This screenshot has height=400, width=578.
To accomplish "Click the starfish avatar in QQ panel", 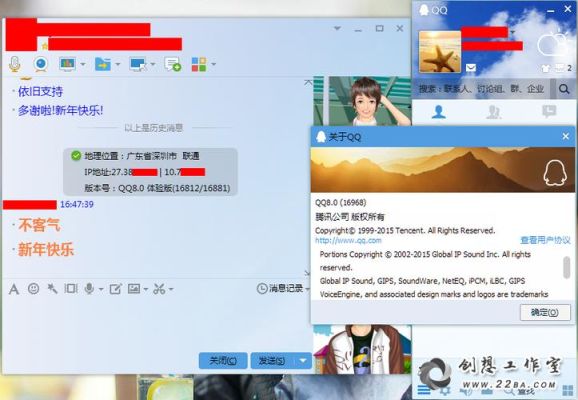I will tap(440, 52).
